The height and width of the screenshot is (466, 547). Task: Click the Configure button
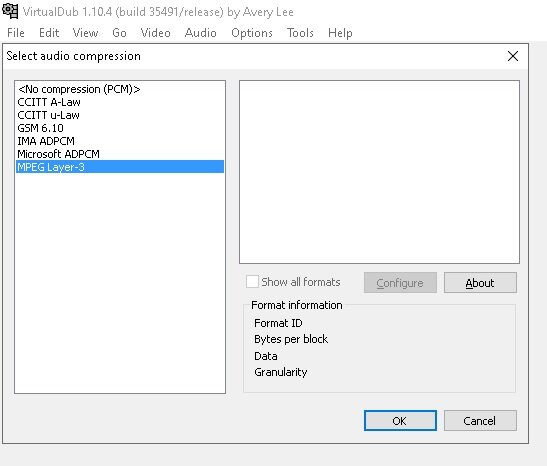click(400, 283)
